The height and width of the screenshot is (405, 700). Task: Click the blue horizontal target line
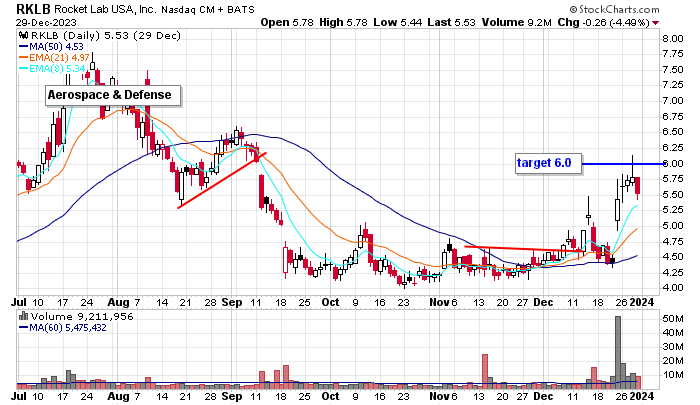pos(623,164)
